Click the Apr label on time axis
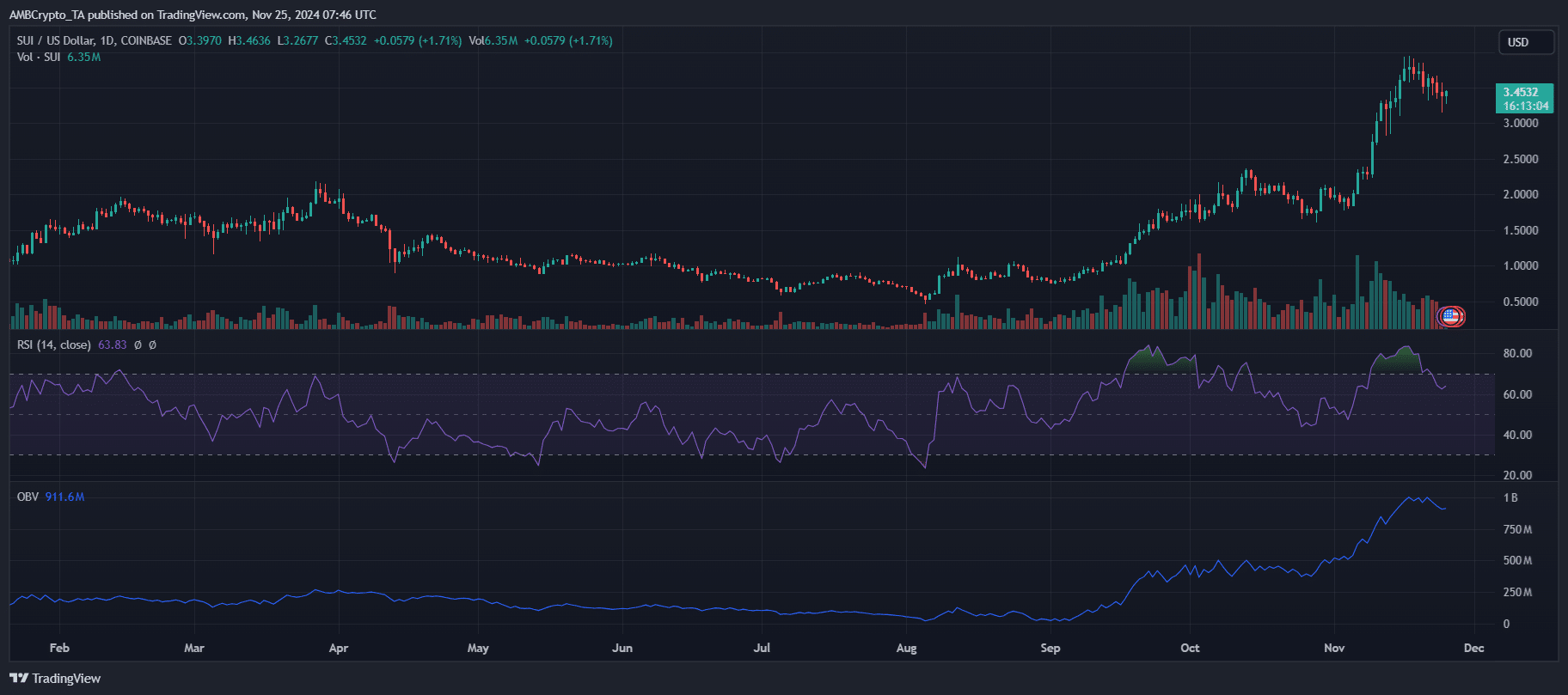 click(x=338, y=648)
